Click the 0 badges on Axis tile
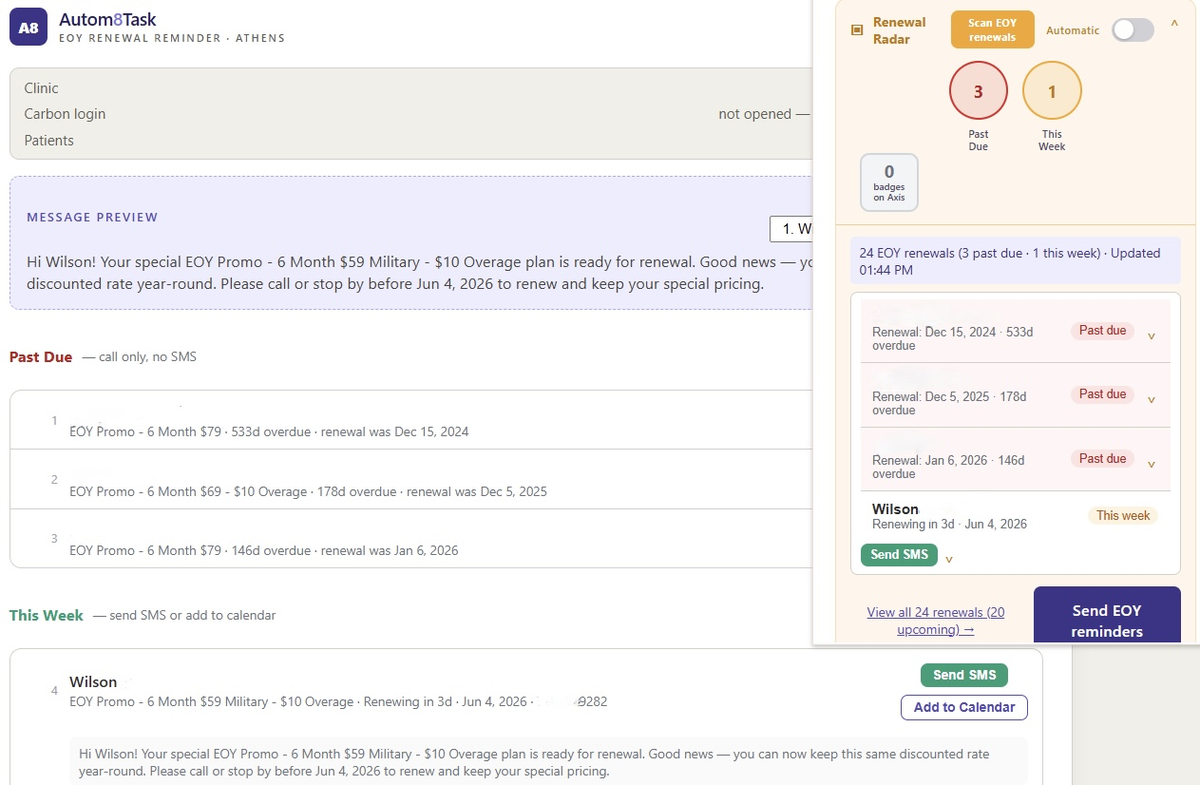The width and height of the screenshot is (1200, 785). 889,182
